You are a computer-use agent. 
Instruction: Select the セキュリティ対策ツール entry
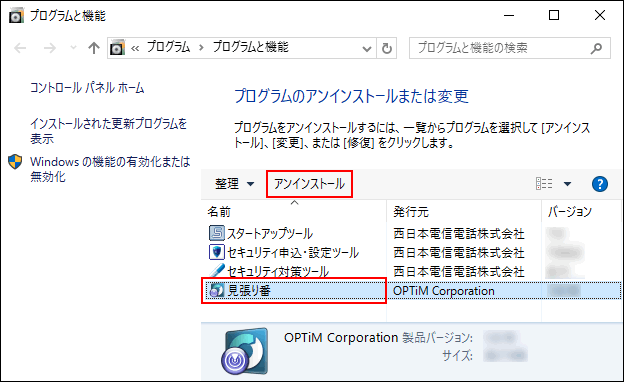tap(278, 271)
